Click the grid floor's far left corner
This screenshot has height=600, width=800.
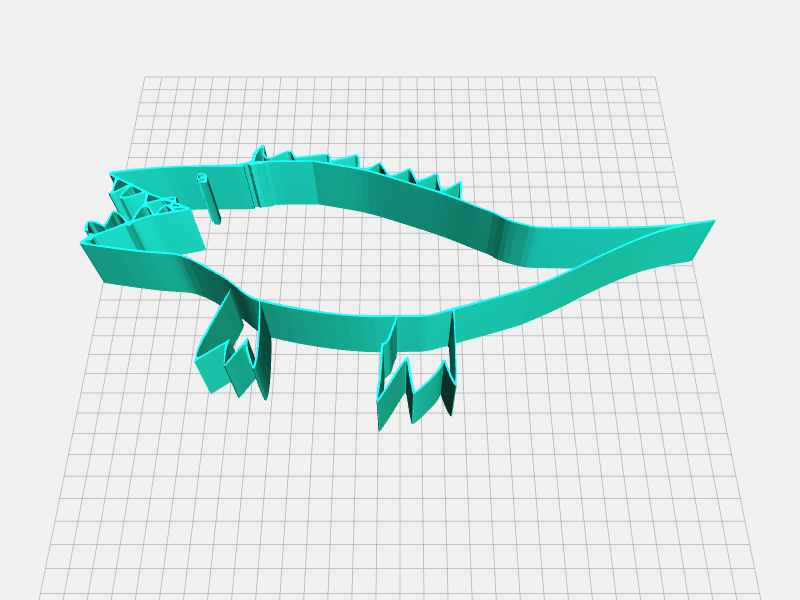click(145, 79)
